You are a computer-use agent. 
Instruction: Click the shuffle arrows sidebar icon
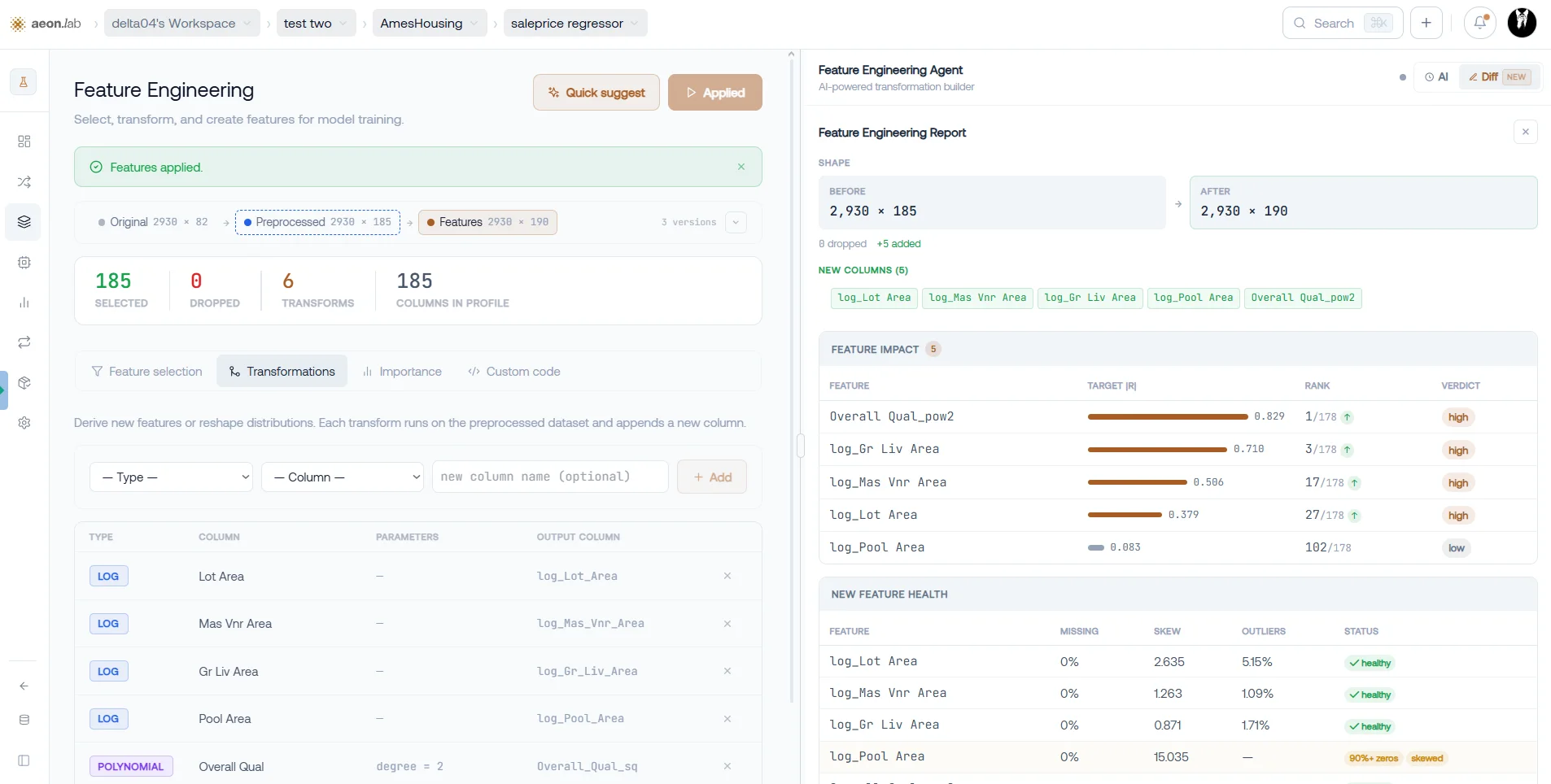coord(24,181)
